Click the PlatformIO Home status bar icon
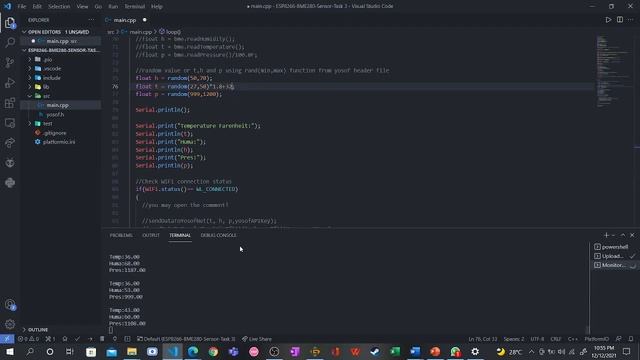 click(x=64, y=339)
